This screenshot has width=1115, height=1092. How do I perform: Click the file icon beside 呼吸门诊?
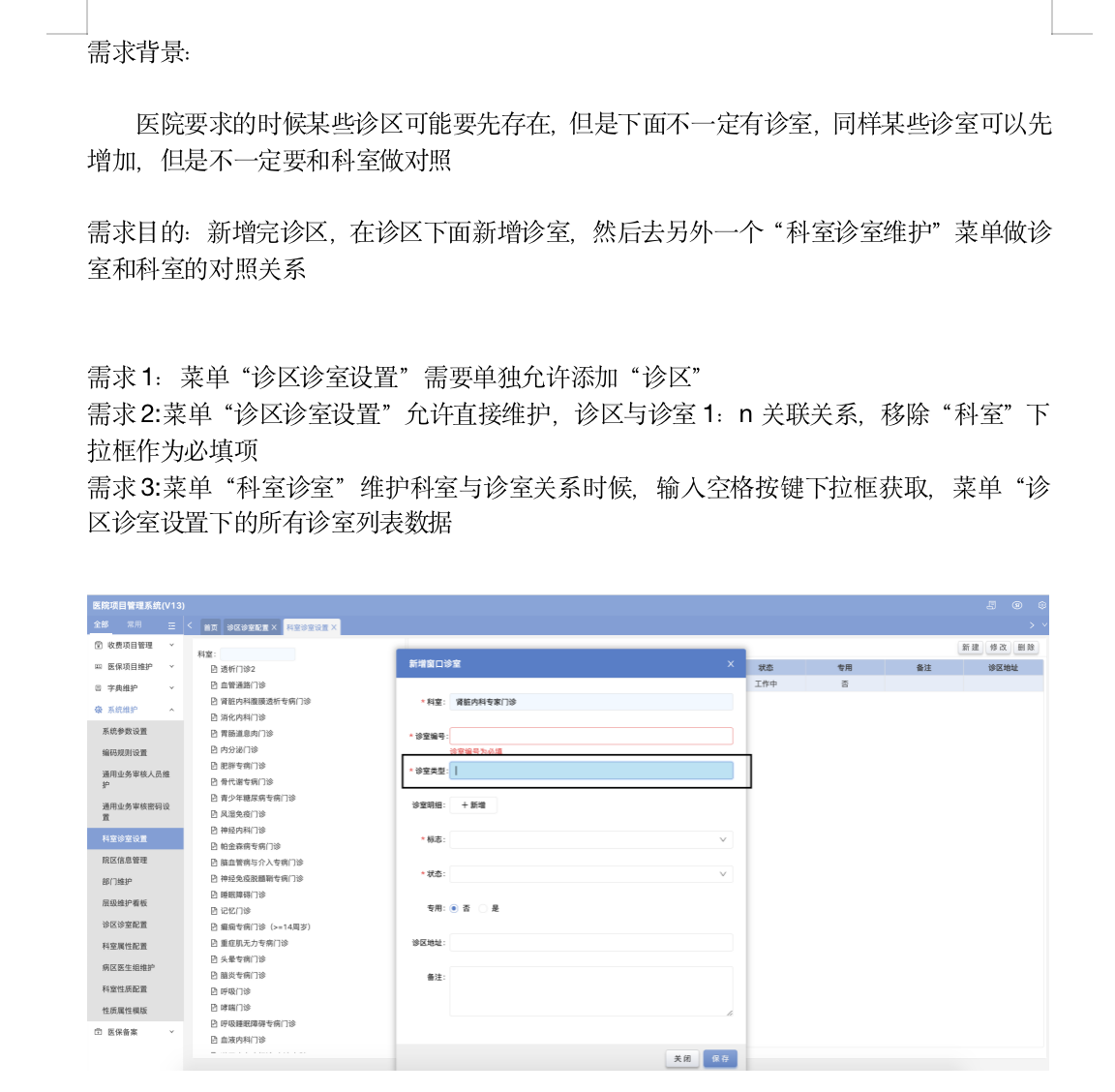point(214,991)
